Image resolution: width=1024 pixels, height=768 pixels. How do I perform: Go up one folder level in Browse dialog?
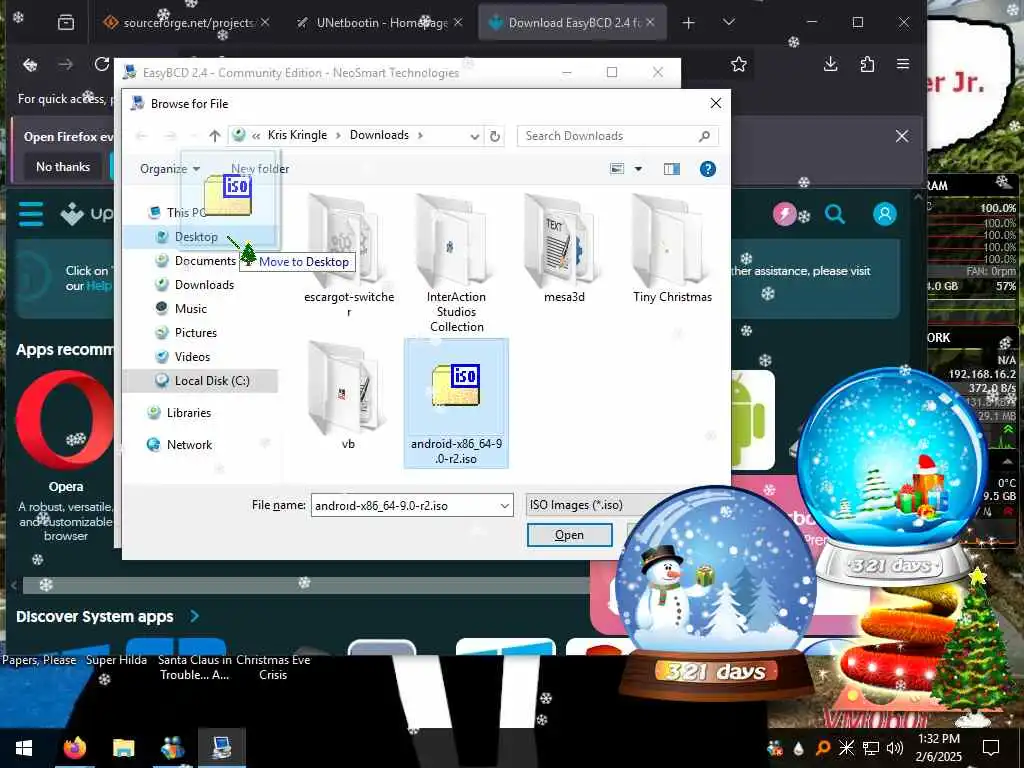pyautogui.click(x=215, y=136)
